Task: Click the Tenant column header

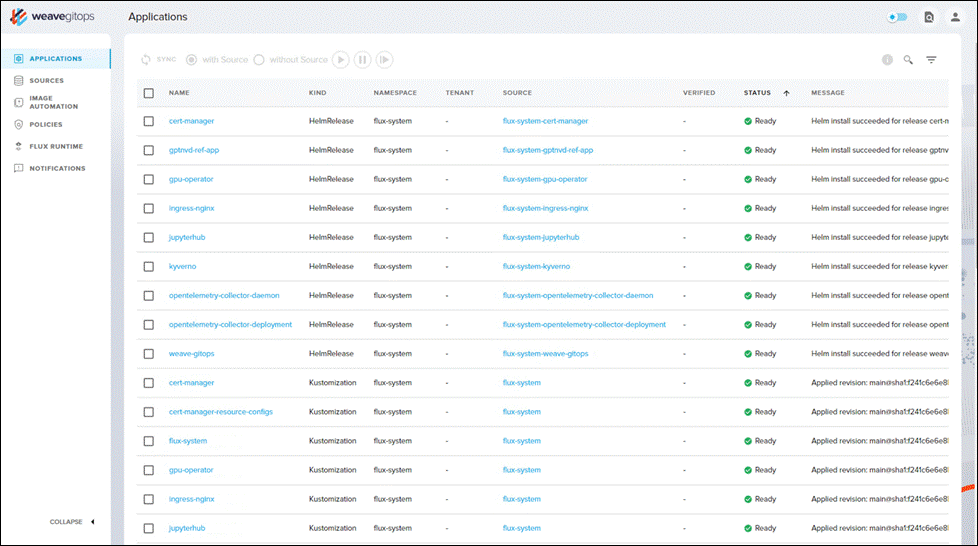Action: 460,93
